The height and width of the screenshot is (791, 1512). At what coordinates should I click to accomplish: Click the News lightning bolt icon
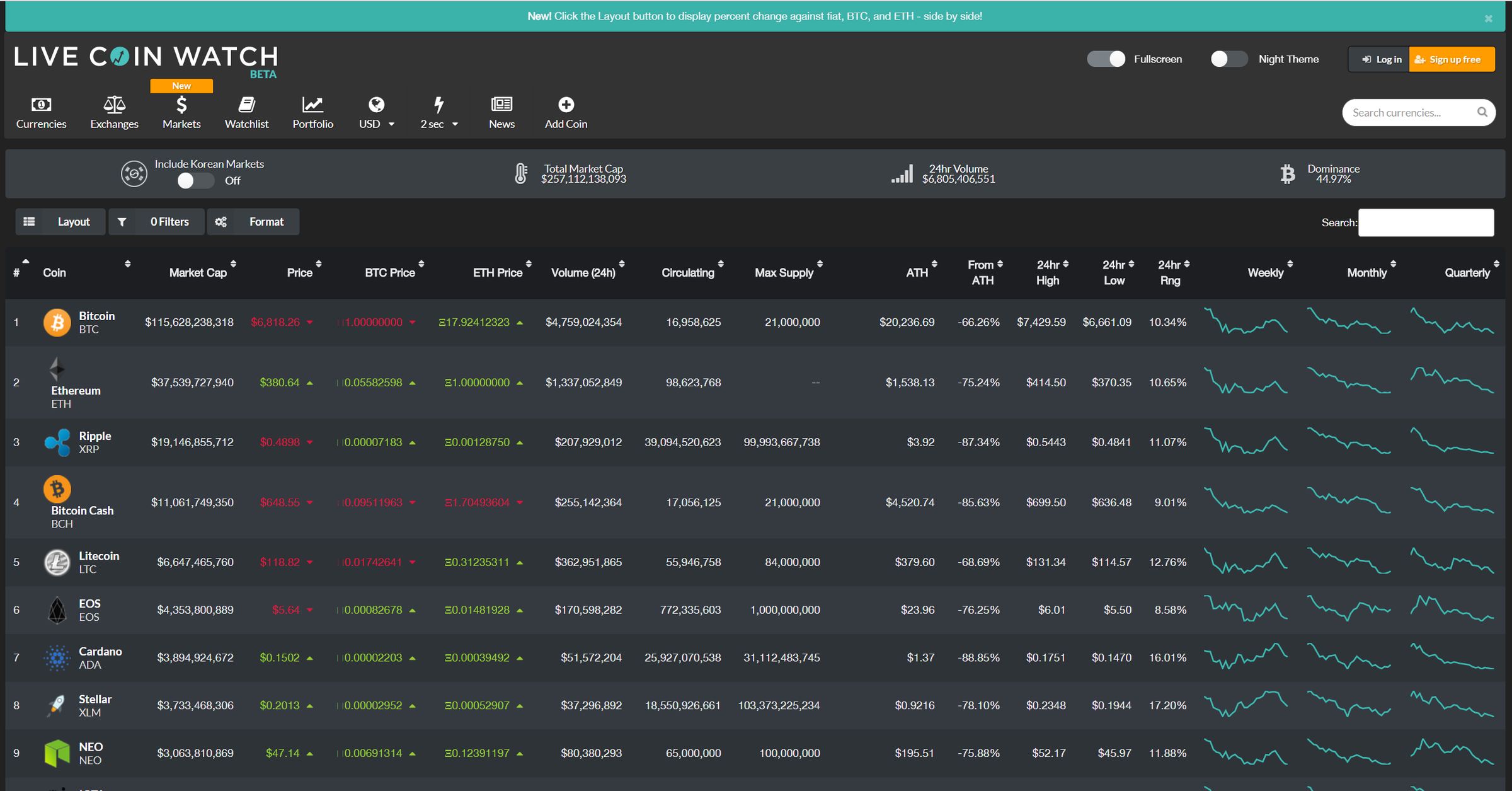pos(500,103)
